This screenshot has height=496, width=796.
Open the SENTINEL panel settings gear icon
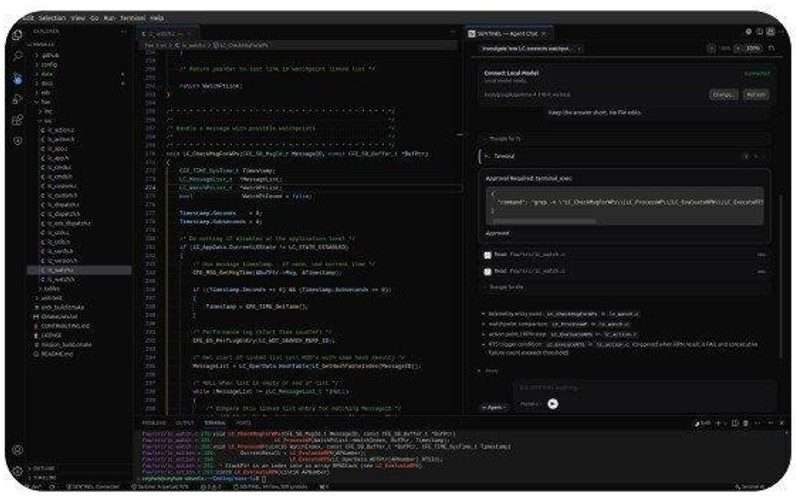tap(748, 32)
